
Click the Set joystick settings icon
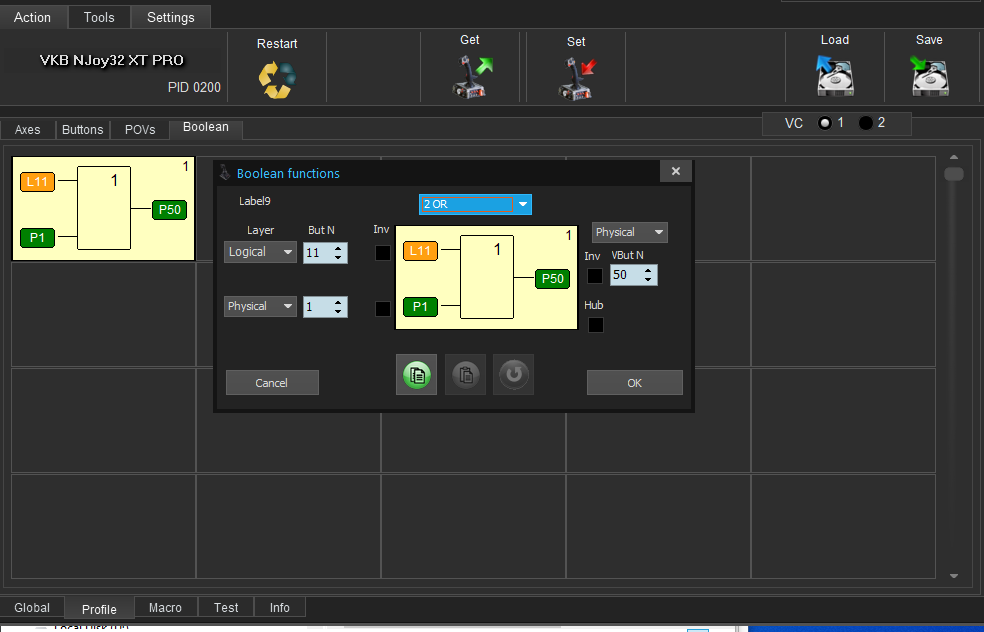576,77
